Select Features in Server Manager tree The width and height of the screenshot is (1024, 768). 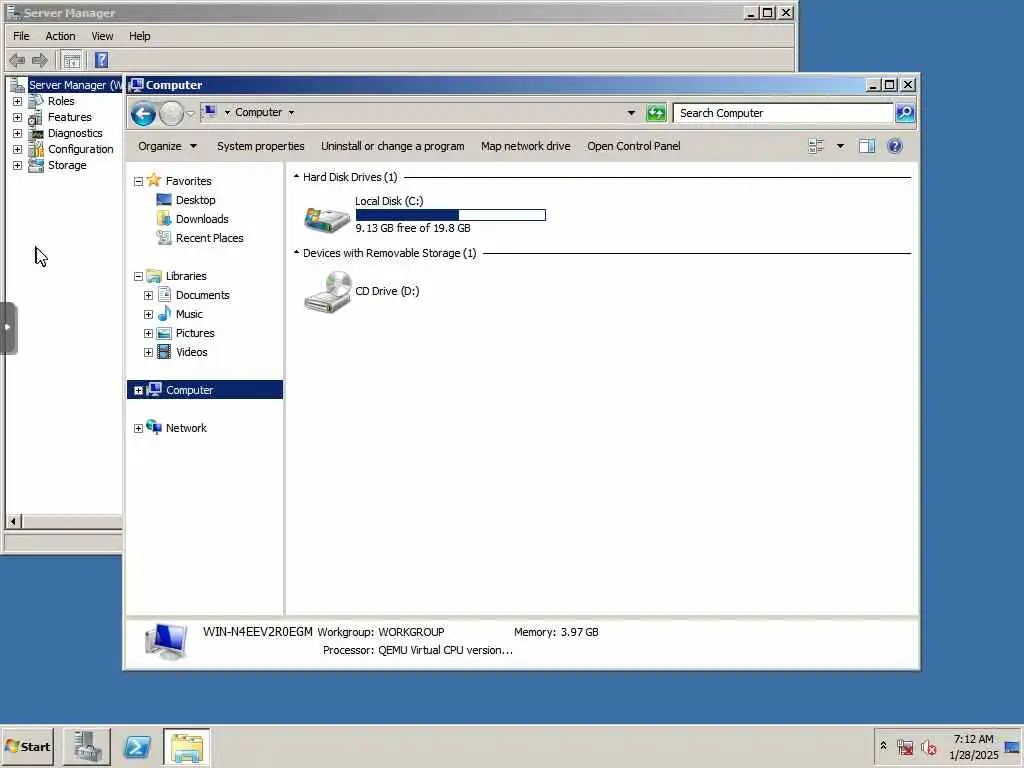(69, 117)
